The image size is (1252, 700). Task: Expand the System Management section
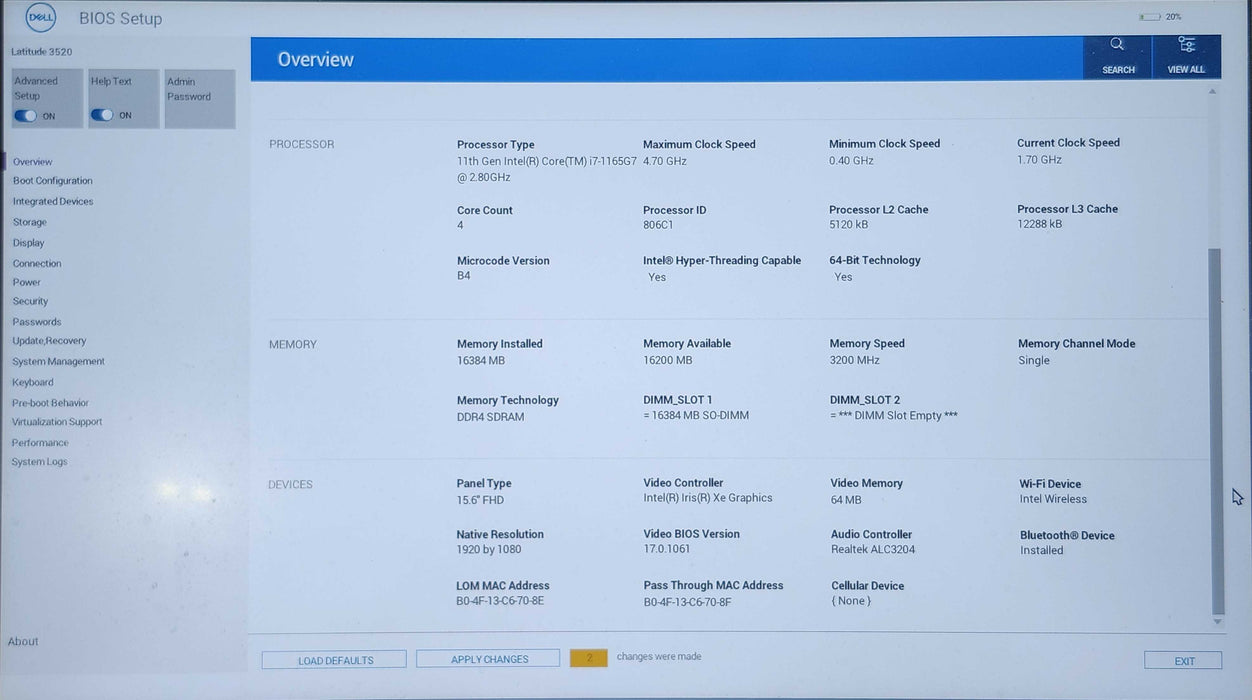coord(58,362)
